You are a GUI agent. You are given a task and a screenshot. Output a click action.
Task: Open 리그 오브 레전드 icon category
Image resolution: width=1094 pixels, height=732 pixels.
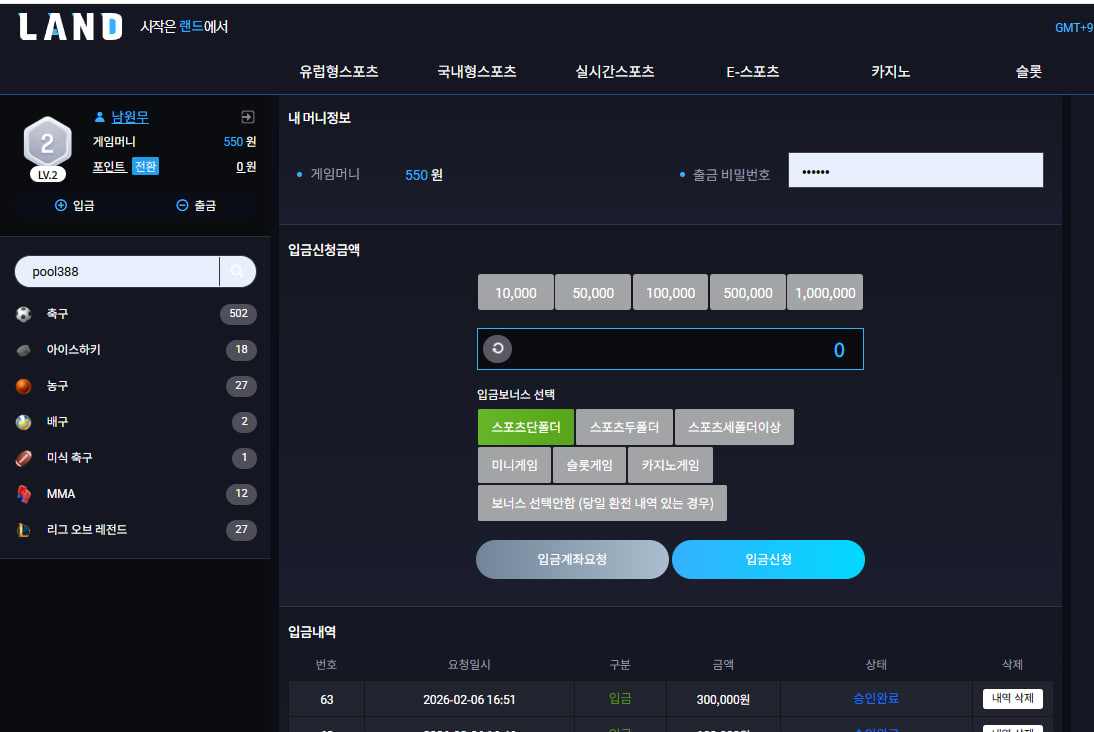point(24,530)
